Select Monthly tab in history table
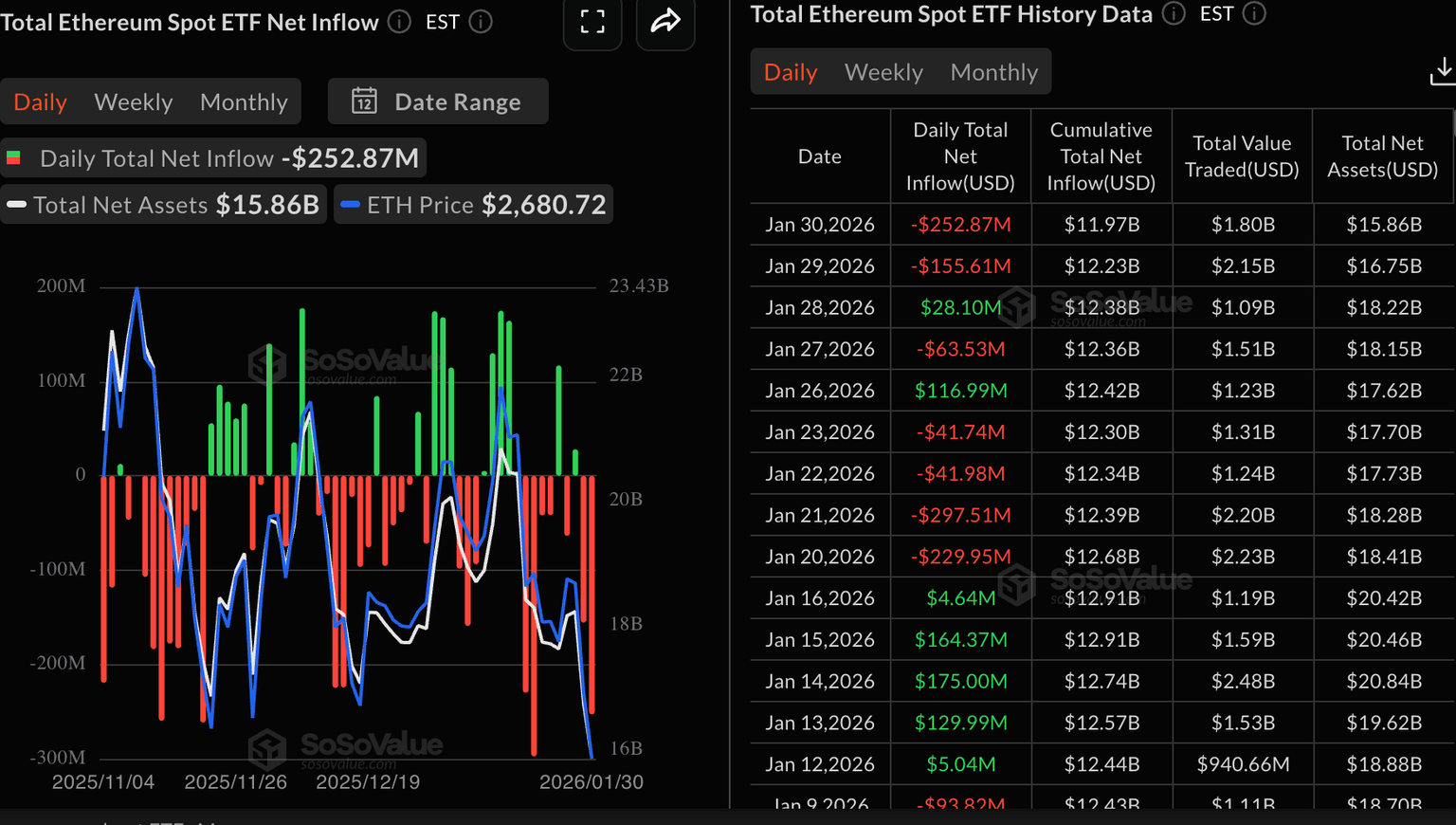 [993, 72]
